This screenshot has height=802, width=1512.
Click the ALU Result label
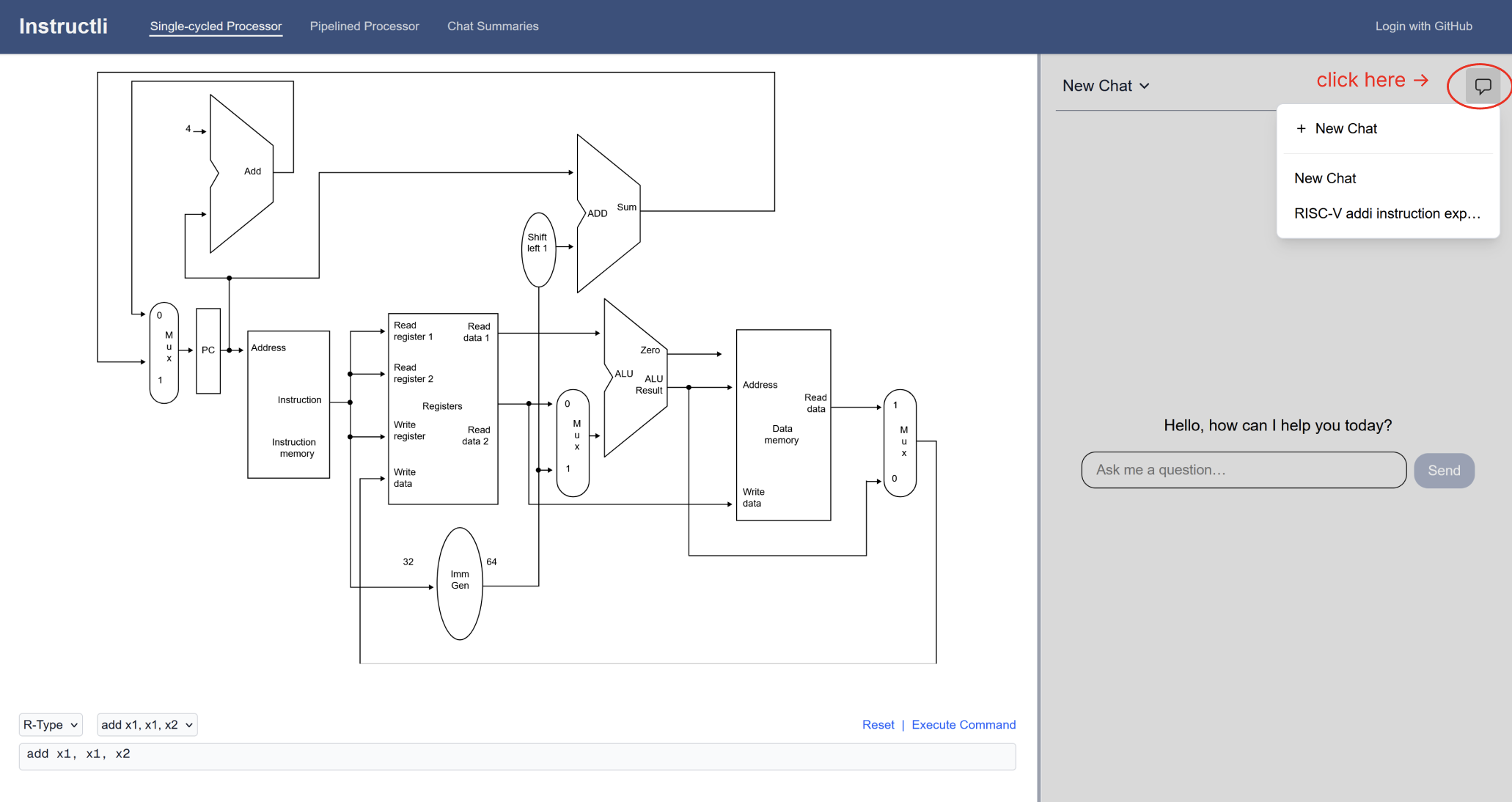[x=650, y=384]
